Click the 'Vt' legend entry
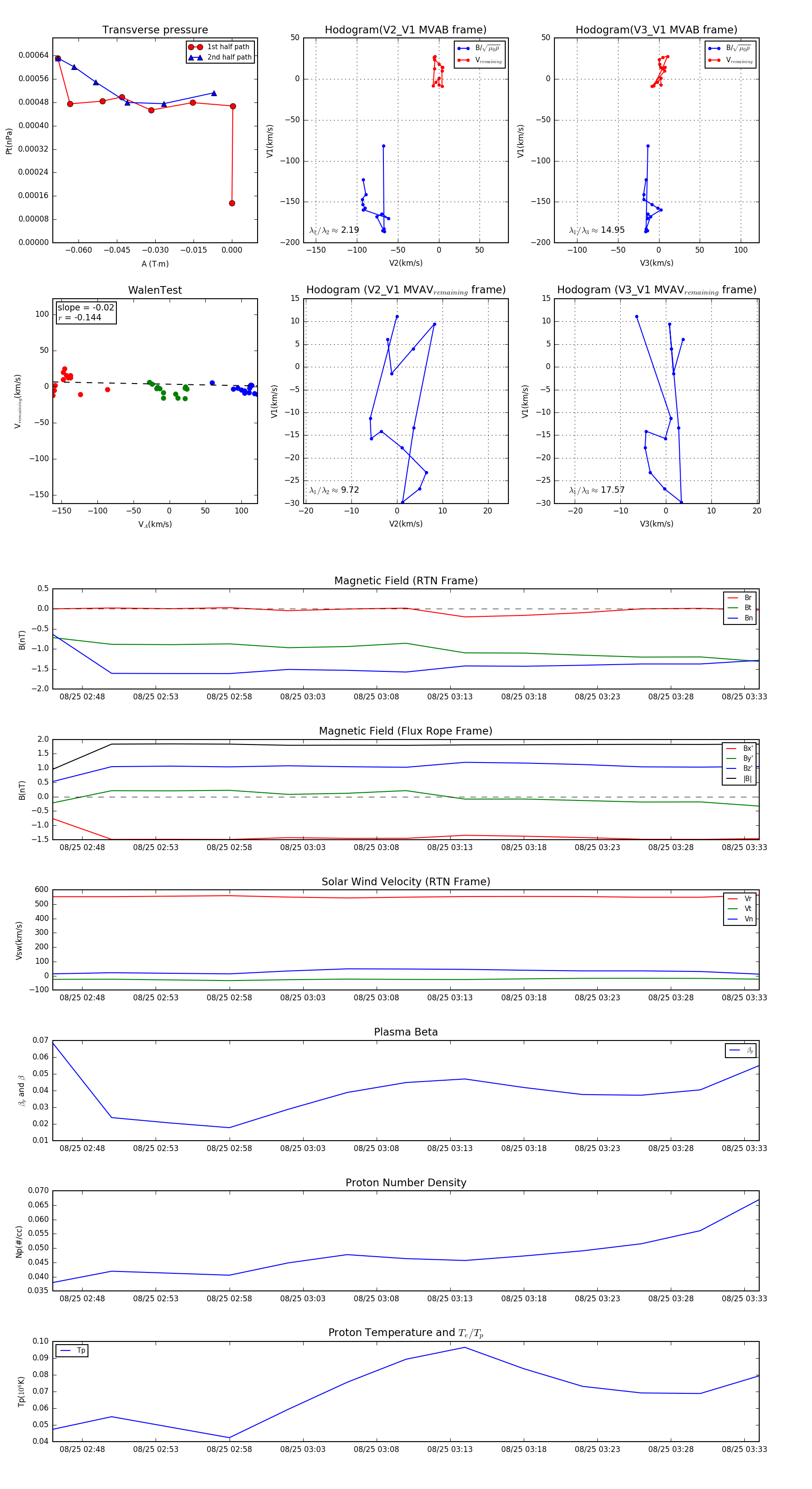Screen dimensions: 812x1489 [x=740, y=909]
